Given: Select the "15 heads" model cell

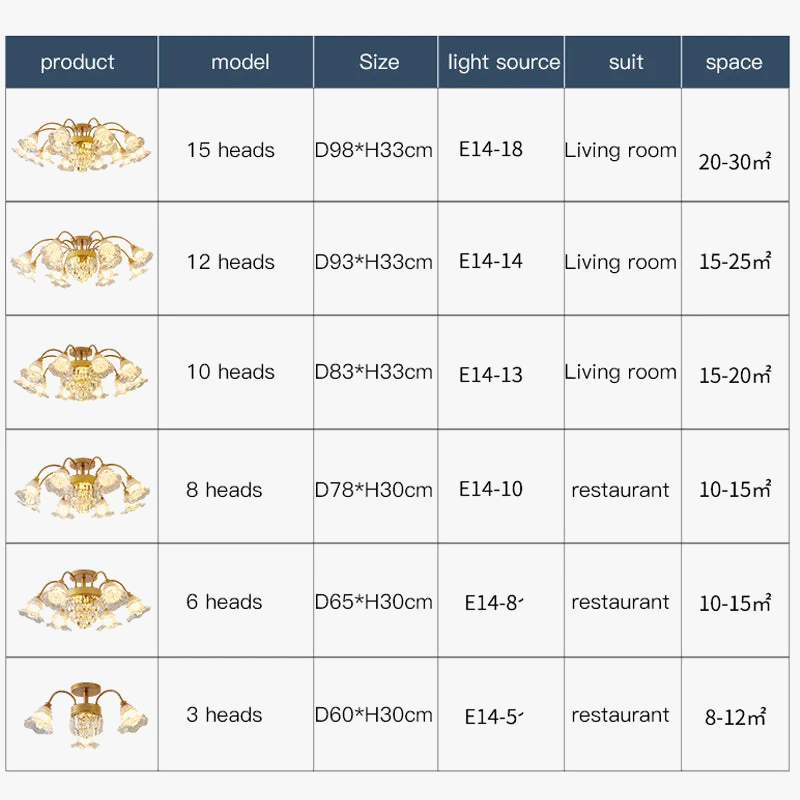Looking at the screenshot, I should coord(230,150).
